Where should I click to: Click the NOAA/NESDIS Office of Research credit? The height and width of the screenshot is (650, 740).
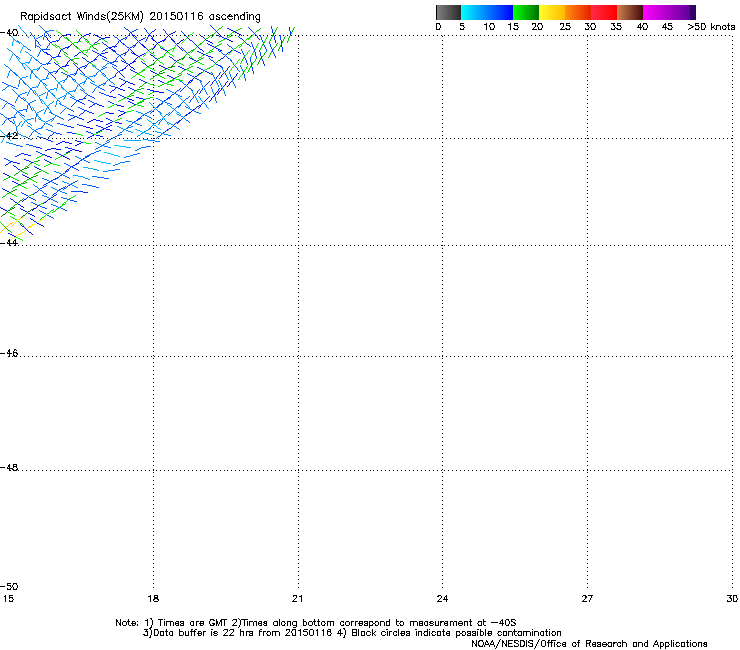point(589,644)
